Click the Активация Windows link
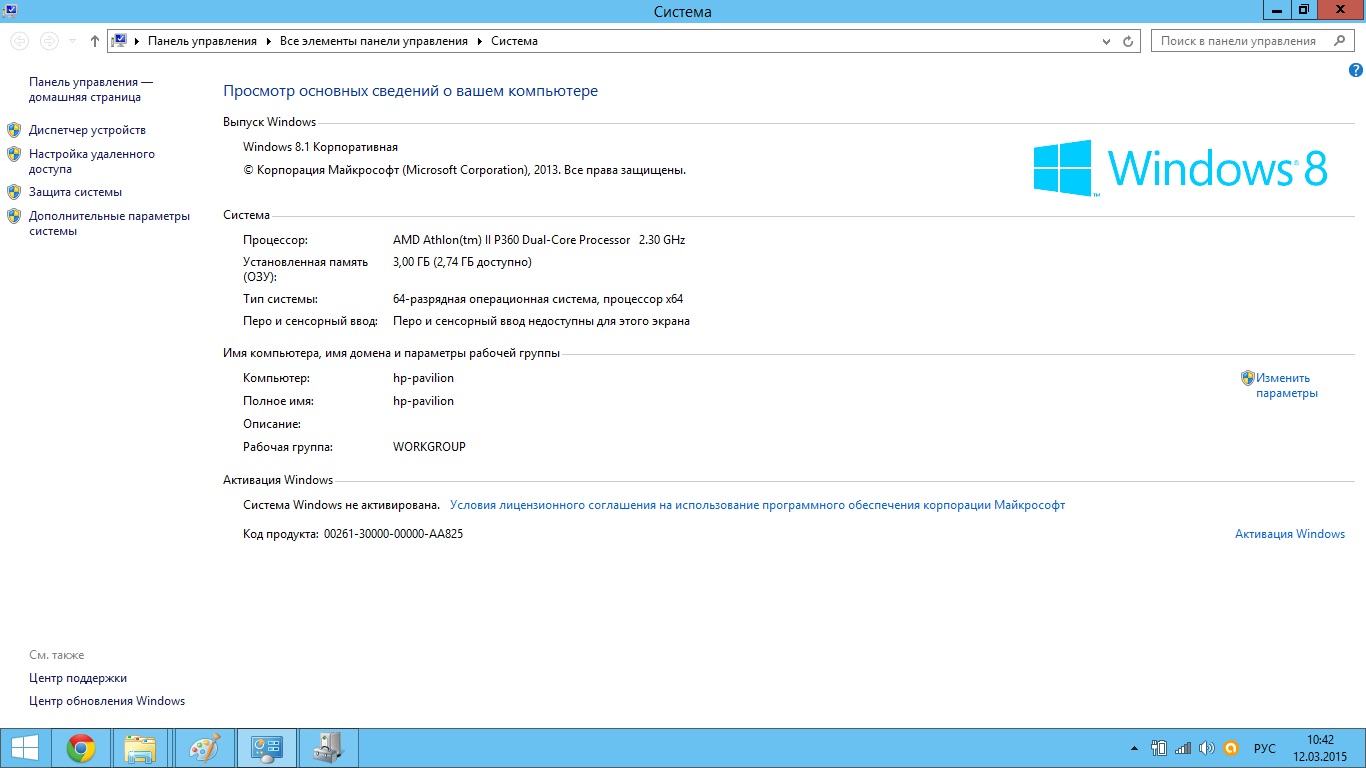Viewport: 1366px width, 768px height. (1290, 534)
